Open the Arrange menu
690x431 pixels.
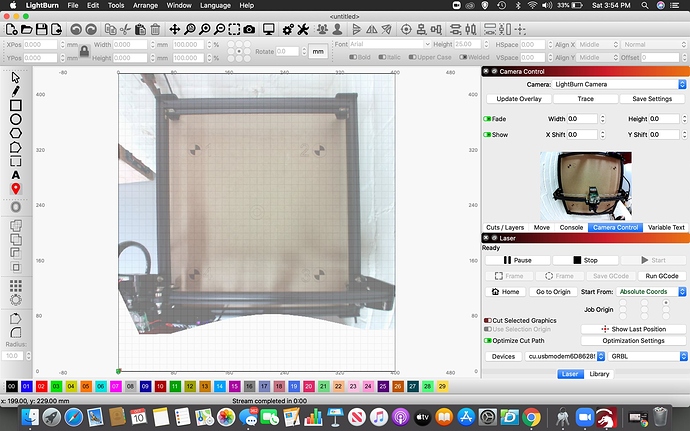click(x=145, y=5)
